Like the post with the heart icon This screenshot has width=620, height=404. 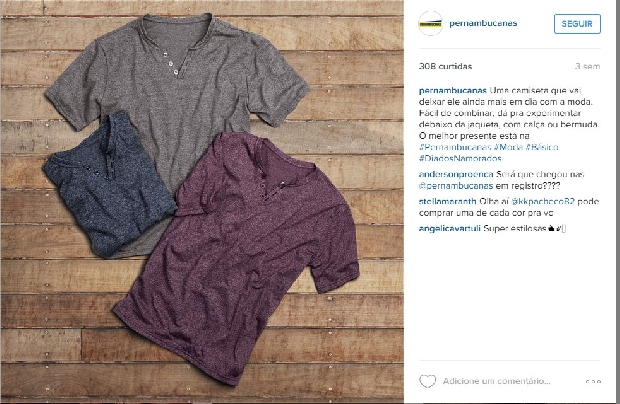pos(427,381)
